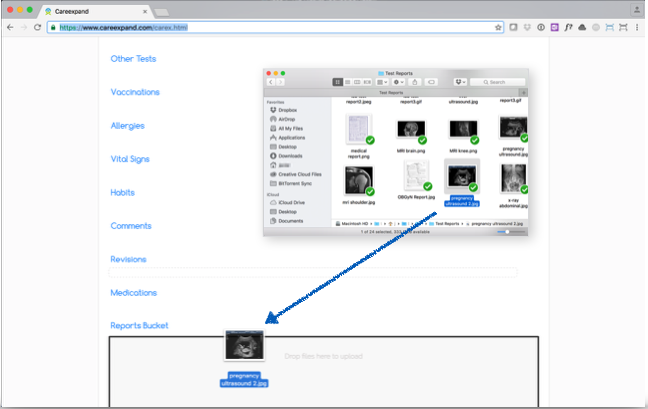Viewport: 648px width, 409px height.
Task: Select Downloads in the Finder sidebar
Action: (x=291, y=156)
